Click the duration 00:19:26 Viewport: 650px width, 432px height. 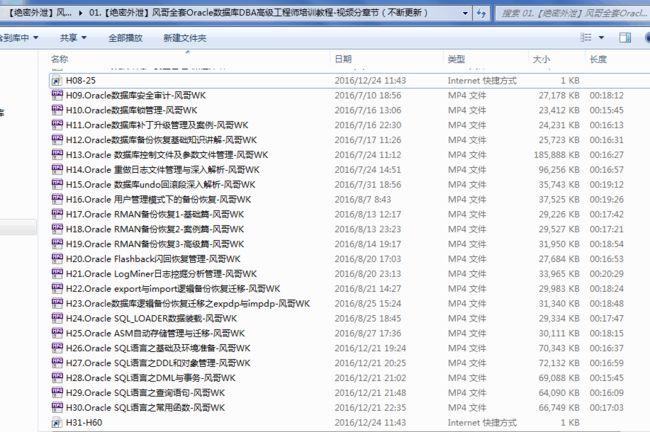[x=606, y=200]
